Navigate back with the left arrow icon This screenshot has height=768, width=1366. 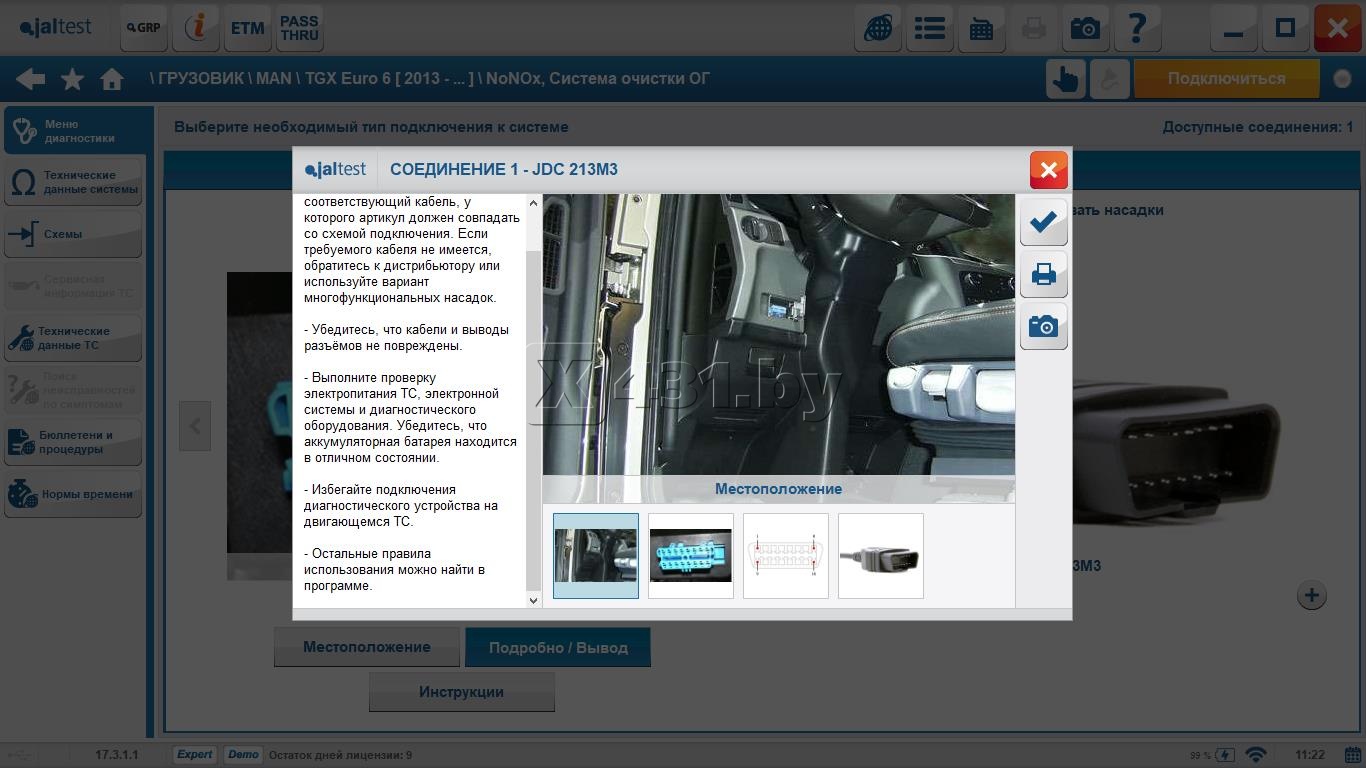[x=30, y=79]
